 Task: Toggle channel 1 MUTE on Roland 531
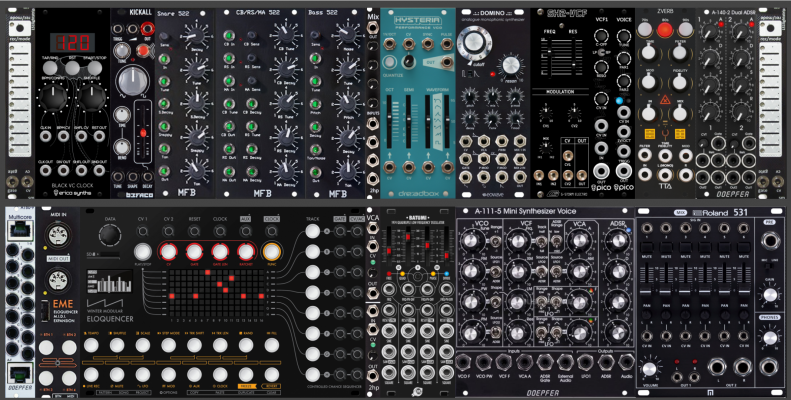(x=647, y=248)
